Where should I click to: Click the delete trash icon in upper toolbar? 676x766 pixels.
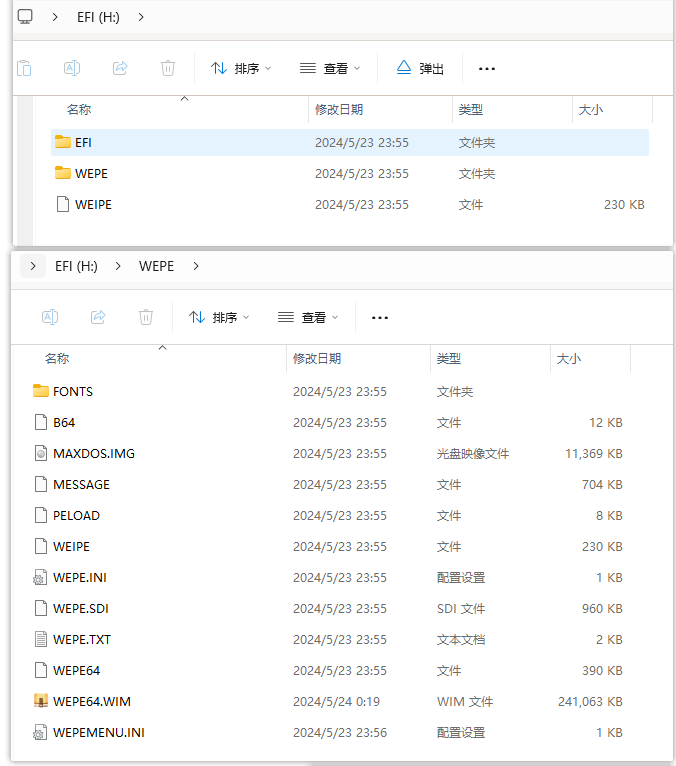(168, 68)
